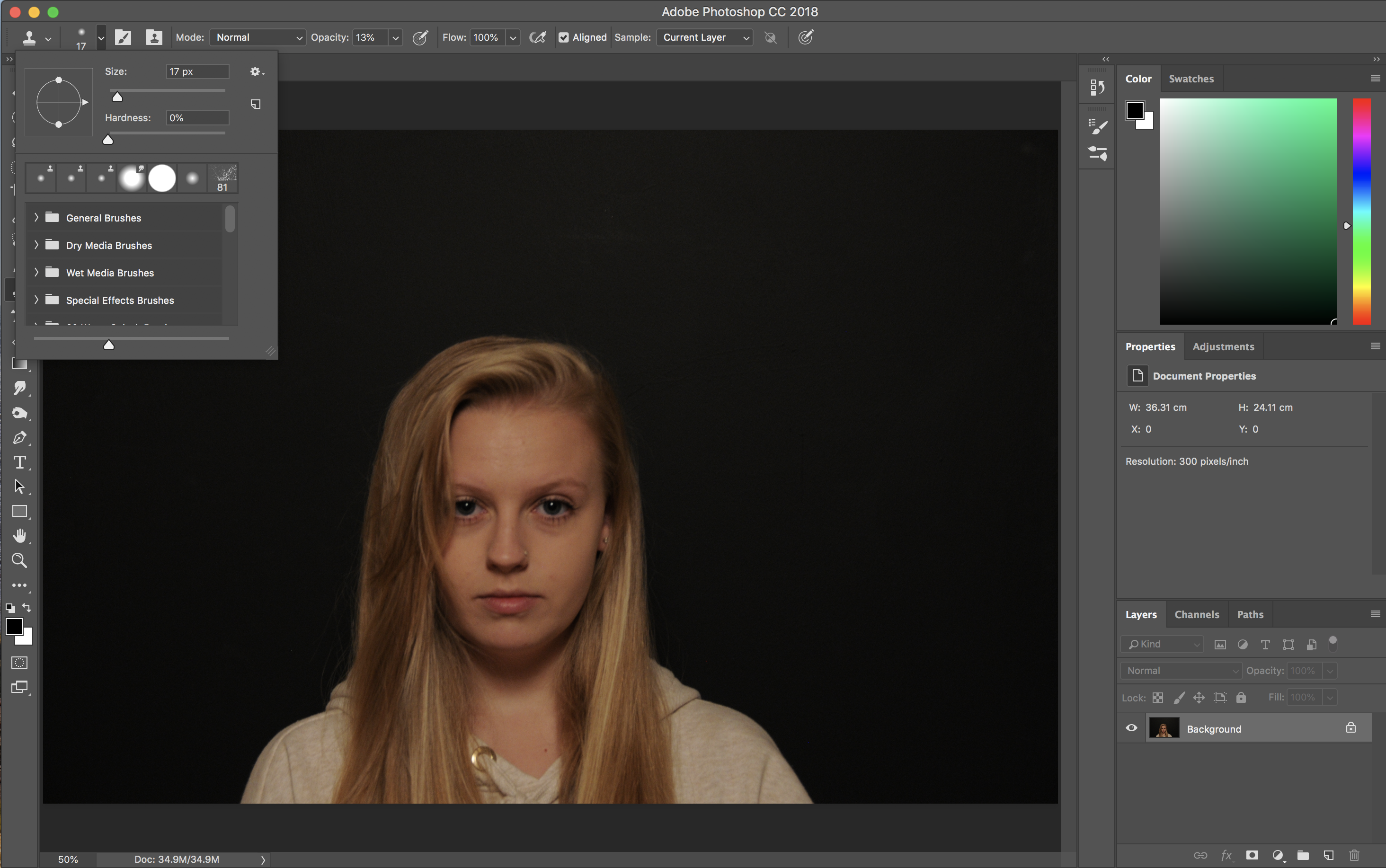Viewport: 1386px width, 868px height.
Task: Click the add layer mask icon
Action: tap(1252, 855)
